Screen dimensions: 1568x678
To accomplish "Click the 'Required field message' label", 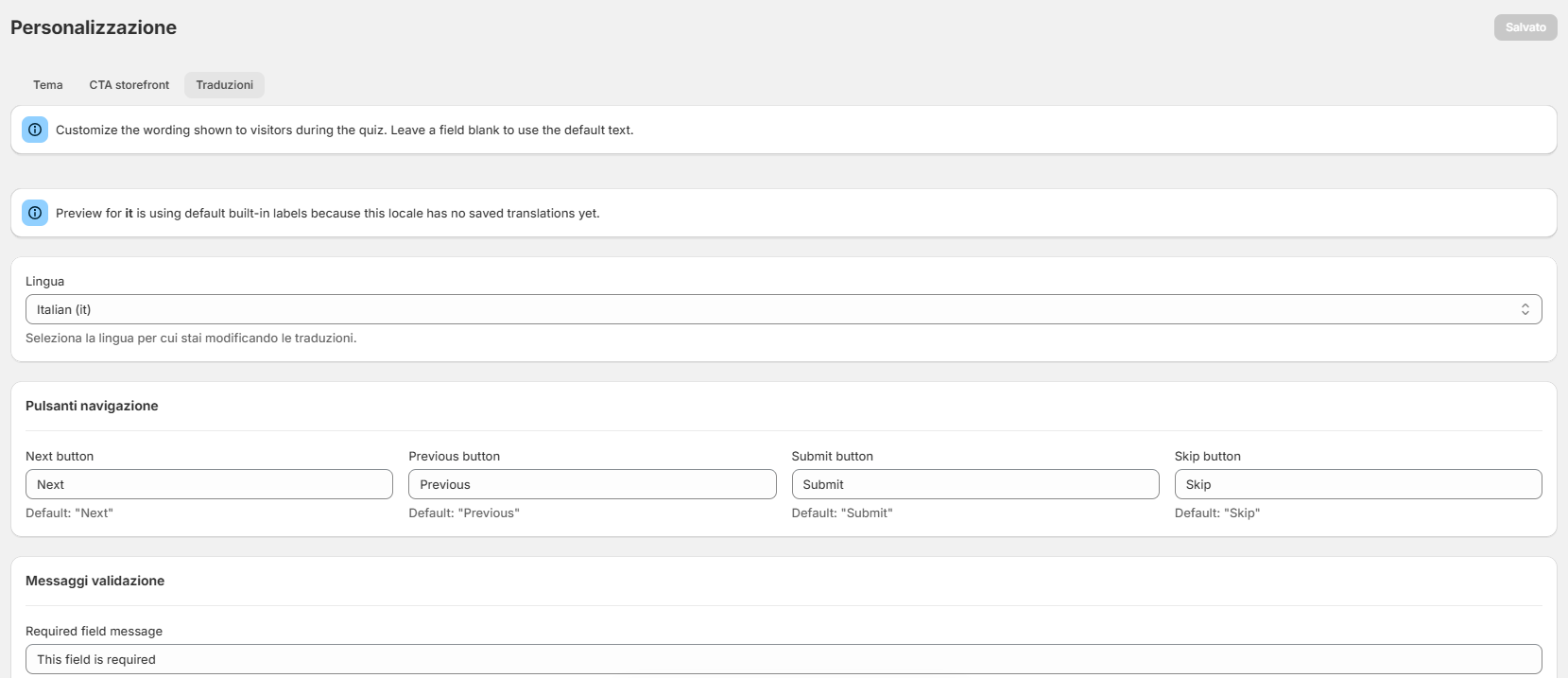I will (x=94, y=632).
